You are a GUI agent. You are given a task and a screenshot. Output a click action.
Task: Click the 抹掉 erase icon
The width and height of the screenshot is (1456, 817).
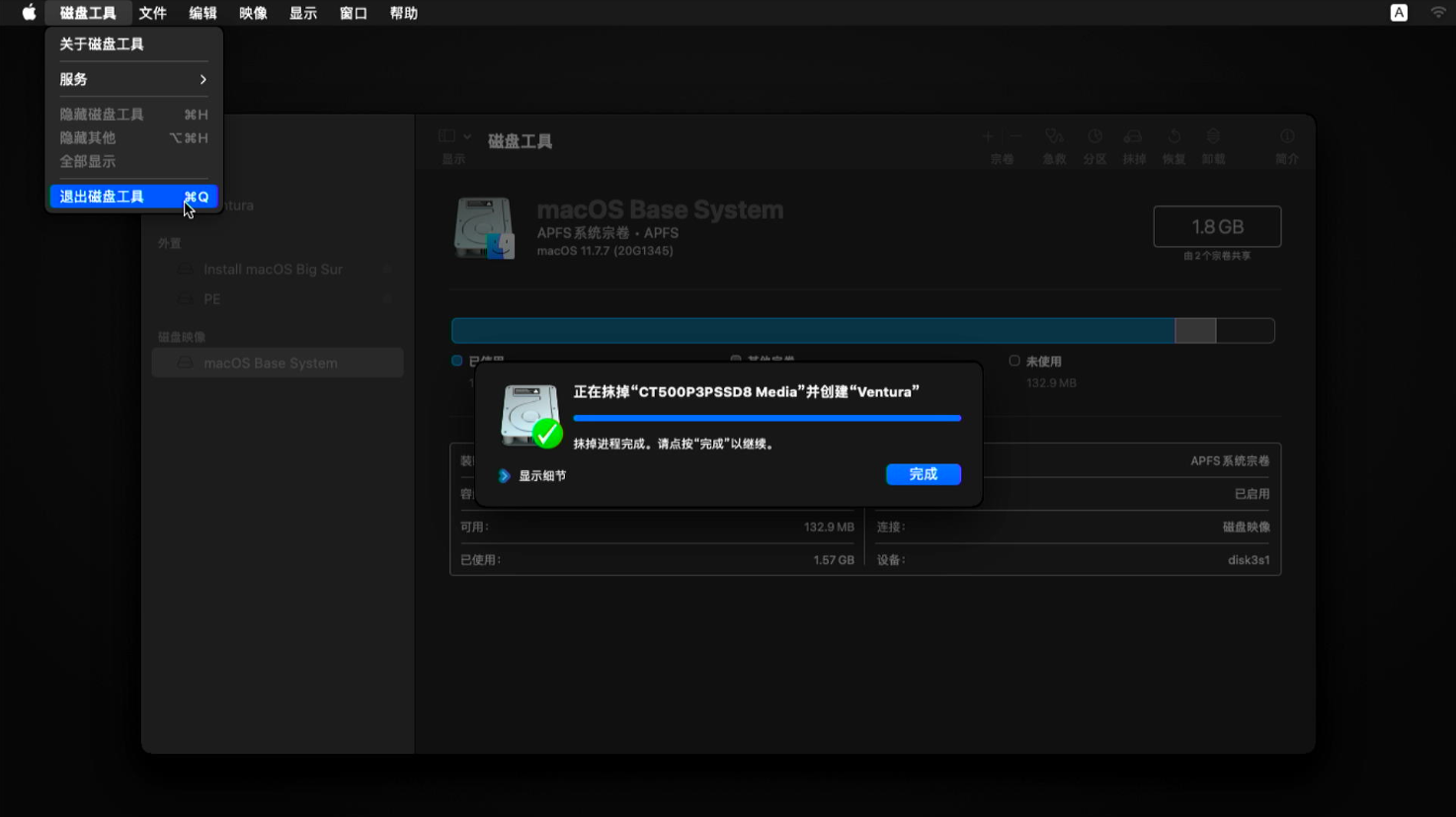tap(1133, 136)
